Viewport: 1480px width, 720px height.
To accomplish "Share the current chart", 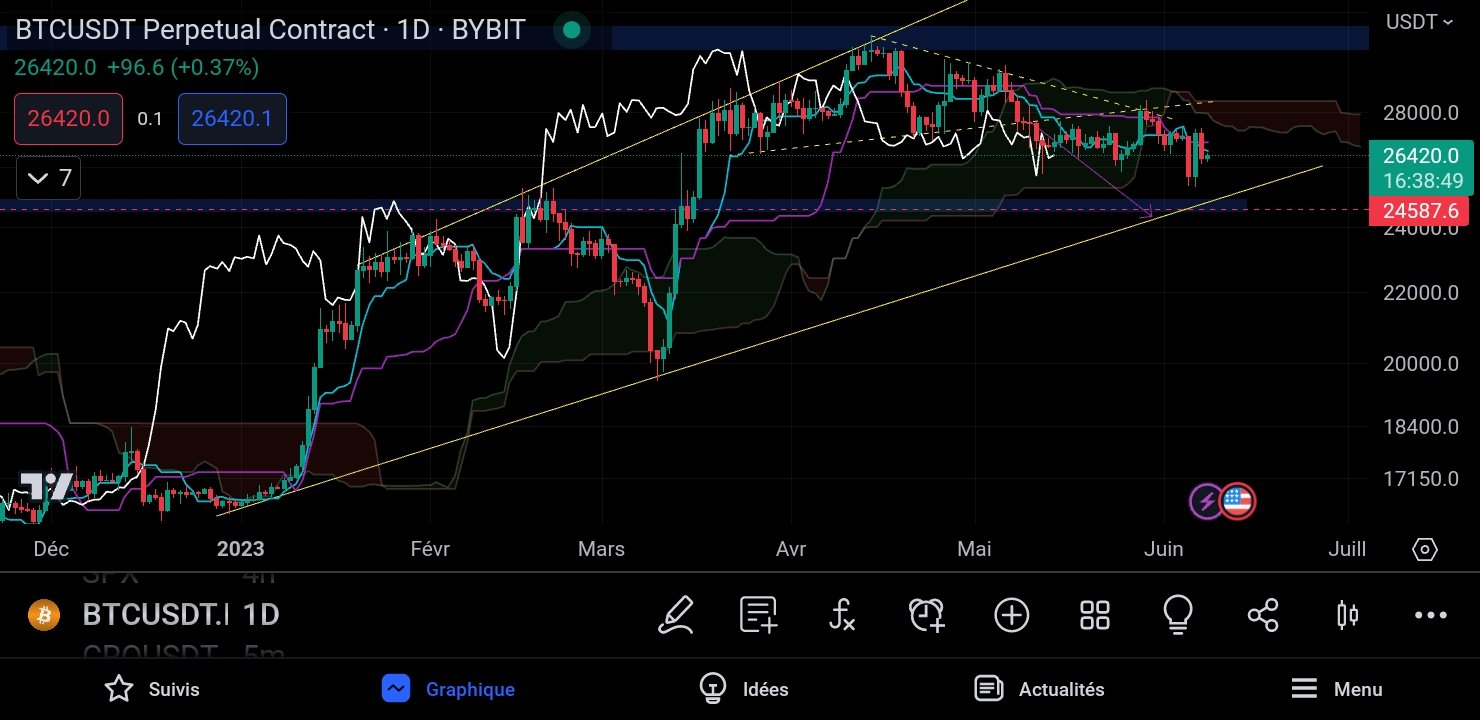I will (1263, 615).
